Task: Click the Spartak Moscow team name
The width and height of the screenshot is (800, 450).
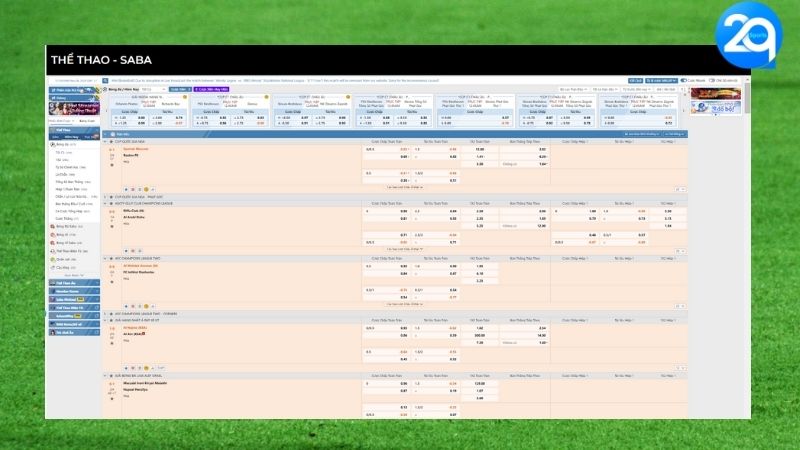Action: [136, 149]
